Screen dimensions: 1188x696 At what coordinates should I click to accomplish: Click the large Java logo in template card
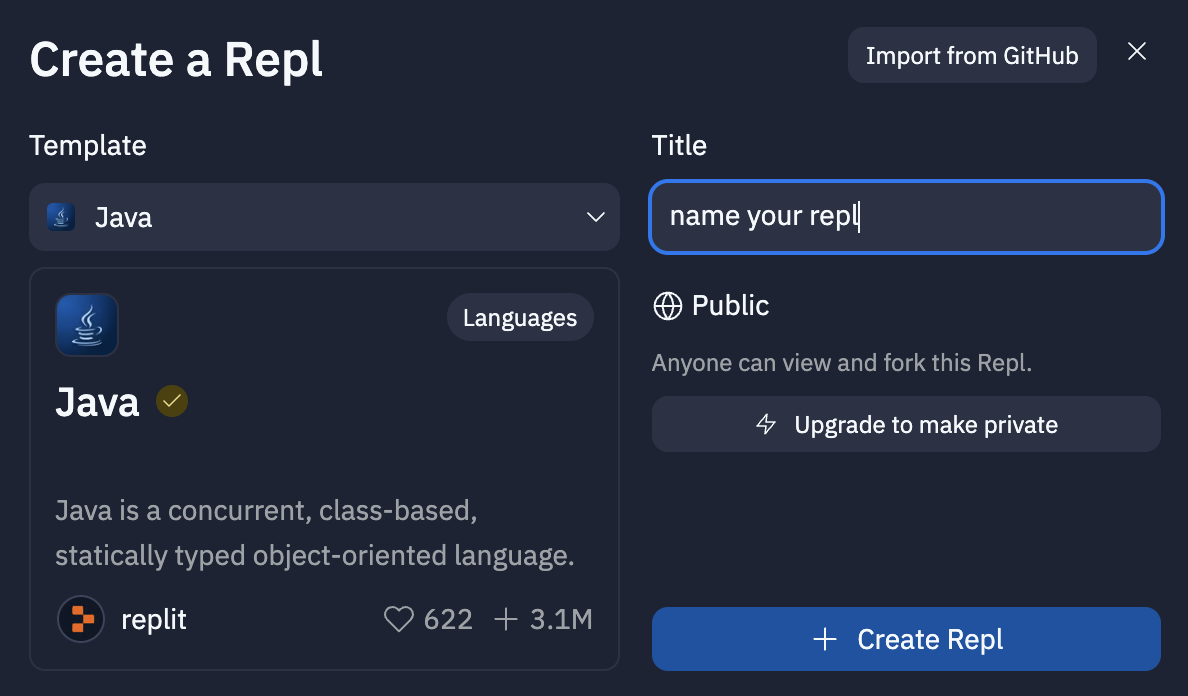point(87,325)
